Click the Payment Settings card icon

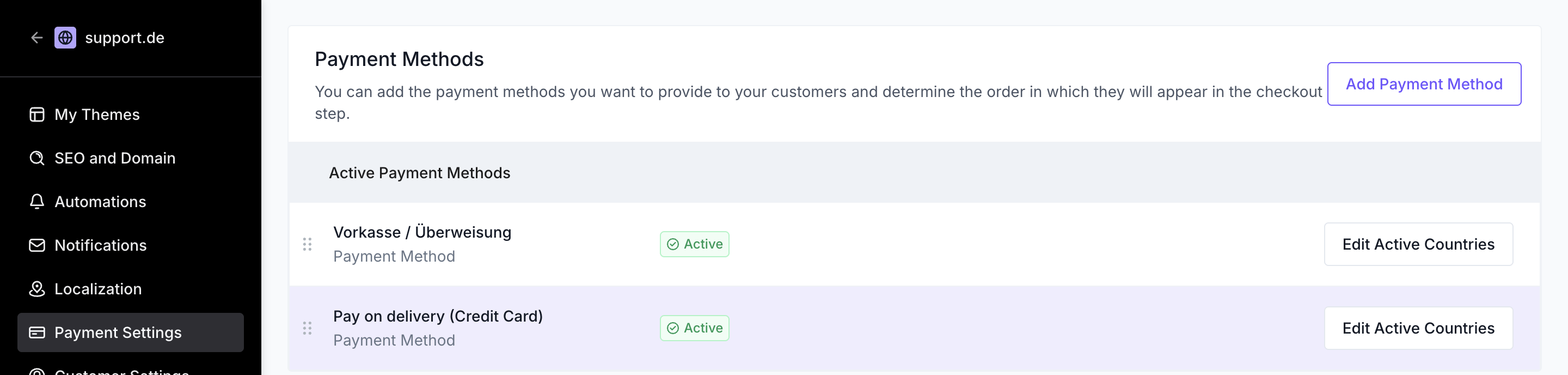point(37,332)
